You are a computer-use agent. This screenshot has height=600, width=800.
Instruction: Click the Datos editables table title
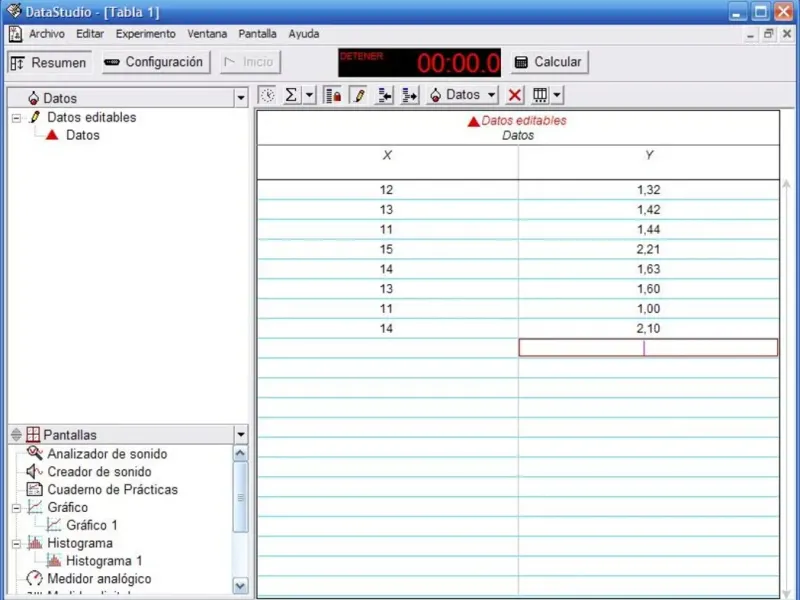click(x=523, y=121)
